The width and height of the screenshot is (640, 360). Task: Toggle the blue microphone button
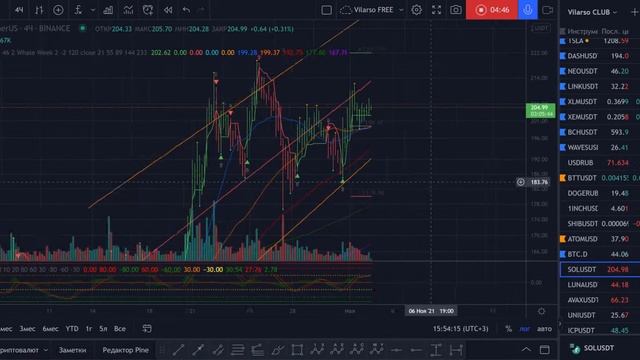pos(528,10)
